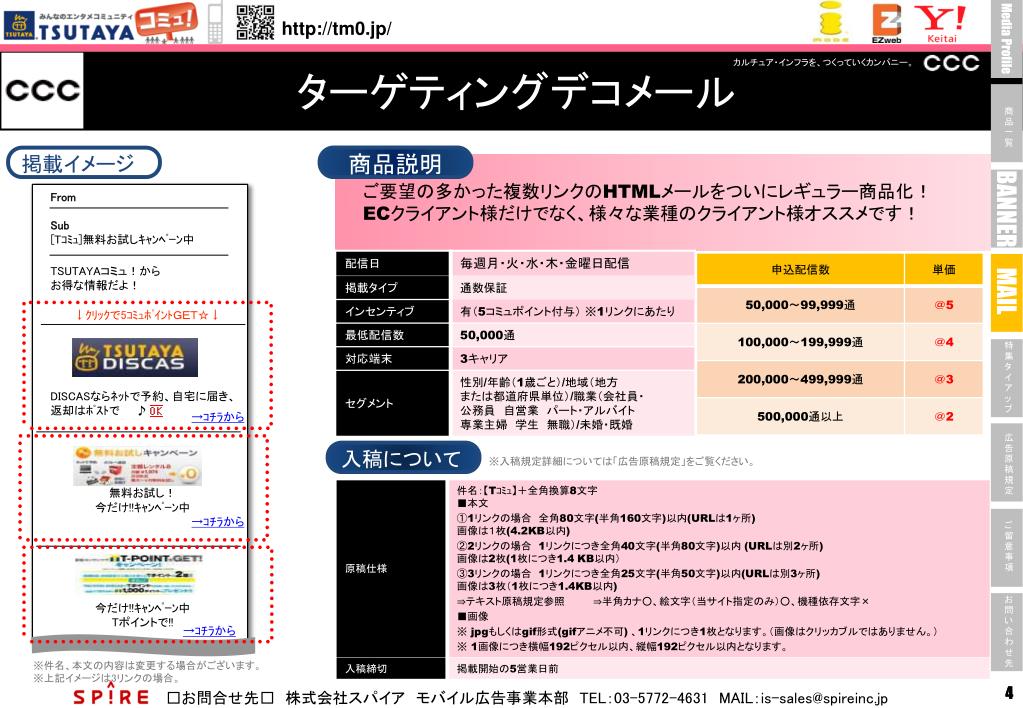The image size is (1023, 708).
Task: Select the 商品一覧 side tab
Action: tap(1007, 123)
